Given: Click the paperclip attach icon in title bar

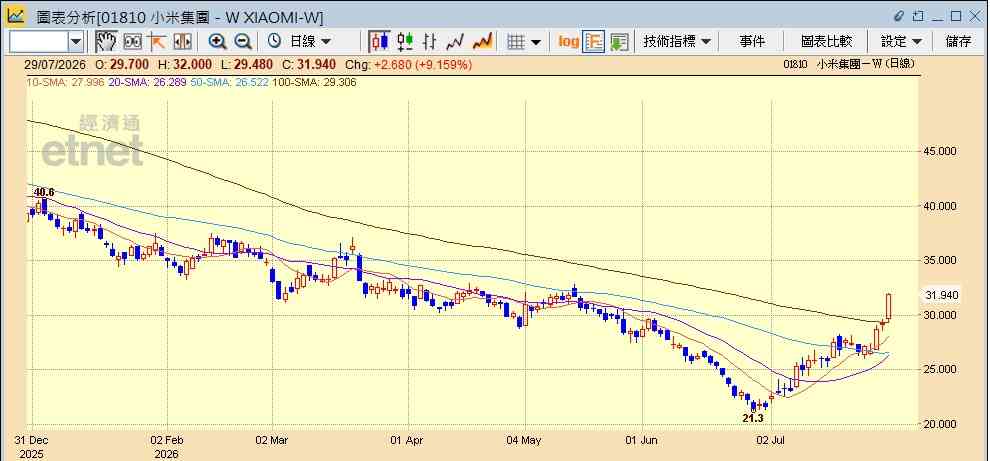Looking at the screenshot, I should click(x=900, y=15).
